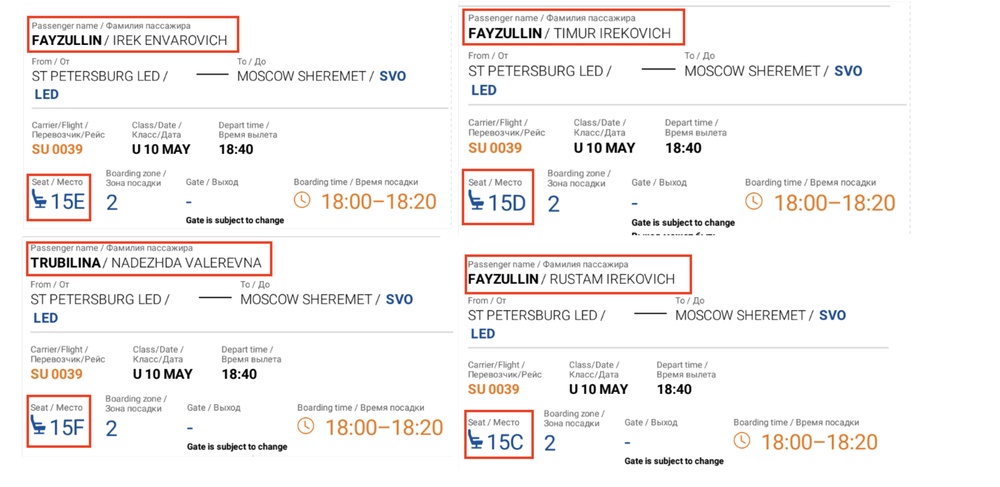1000x487 pixels.
Task: Click the clock icon on Rustam Irekovich's pass
Action: click(742, 440)
